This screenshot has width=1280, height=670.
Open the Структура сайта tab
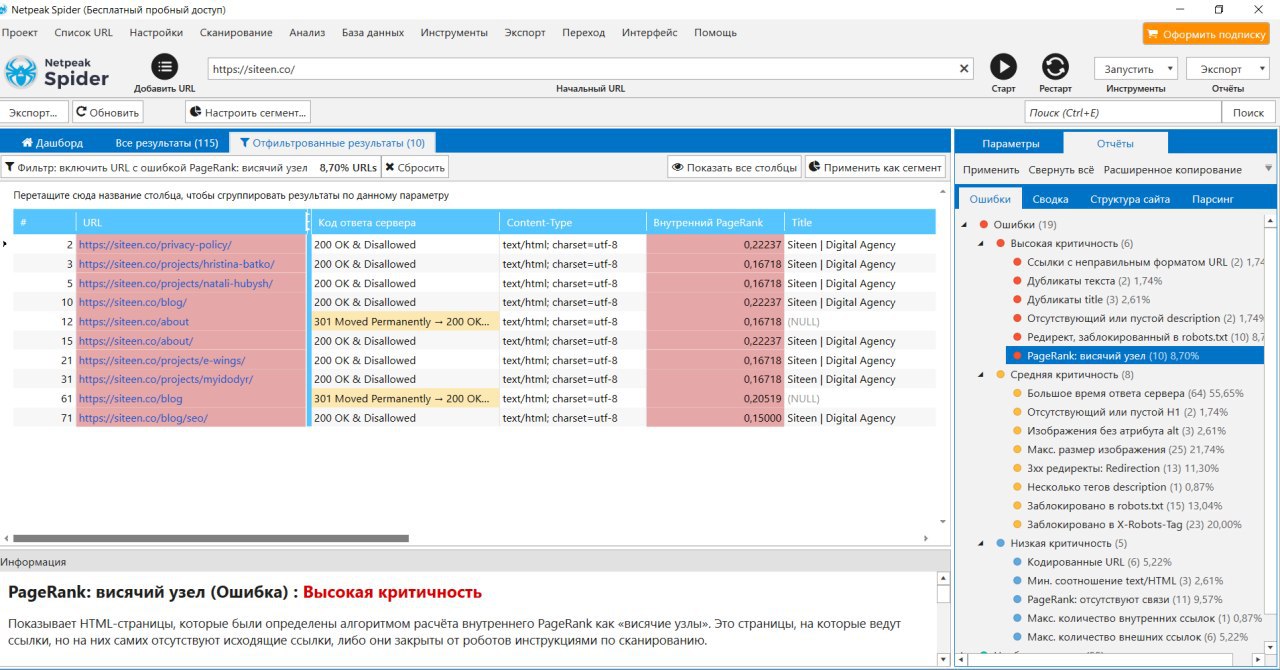pyautogui.click(x=1130, y=199)
